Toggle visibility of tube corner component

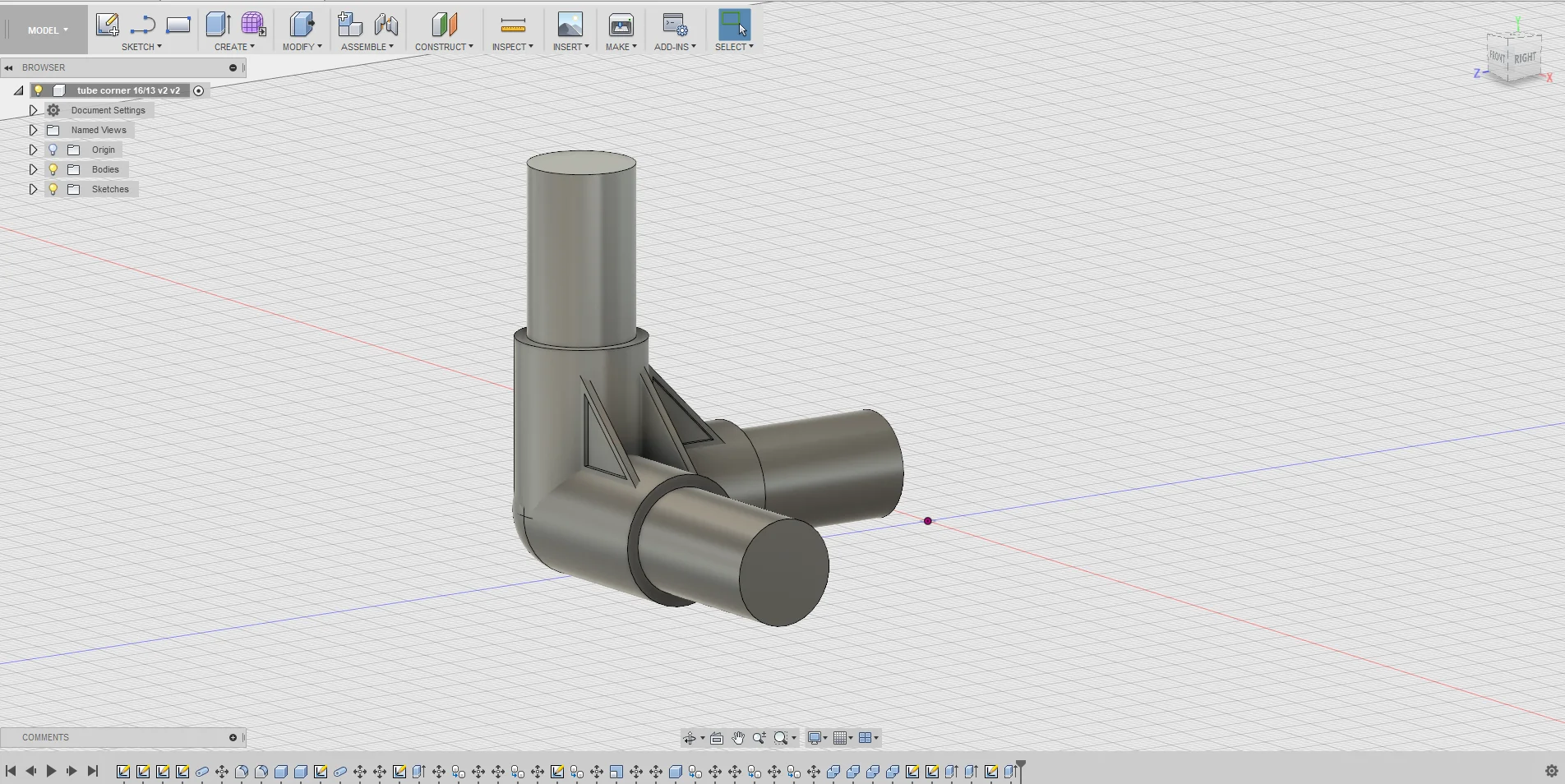(39, 90)
